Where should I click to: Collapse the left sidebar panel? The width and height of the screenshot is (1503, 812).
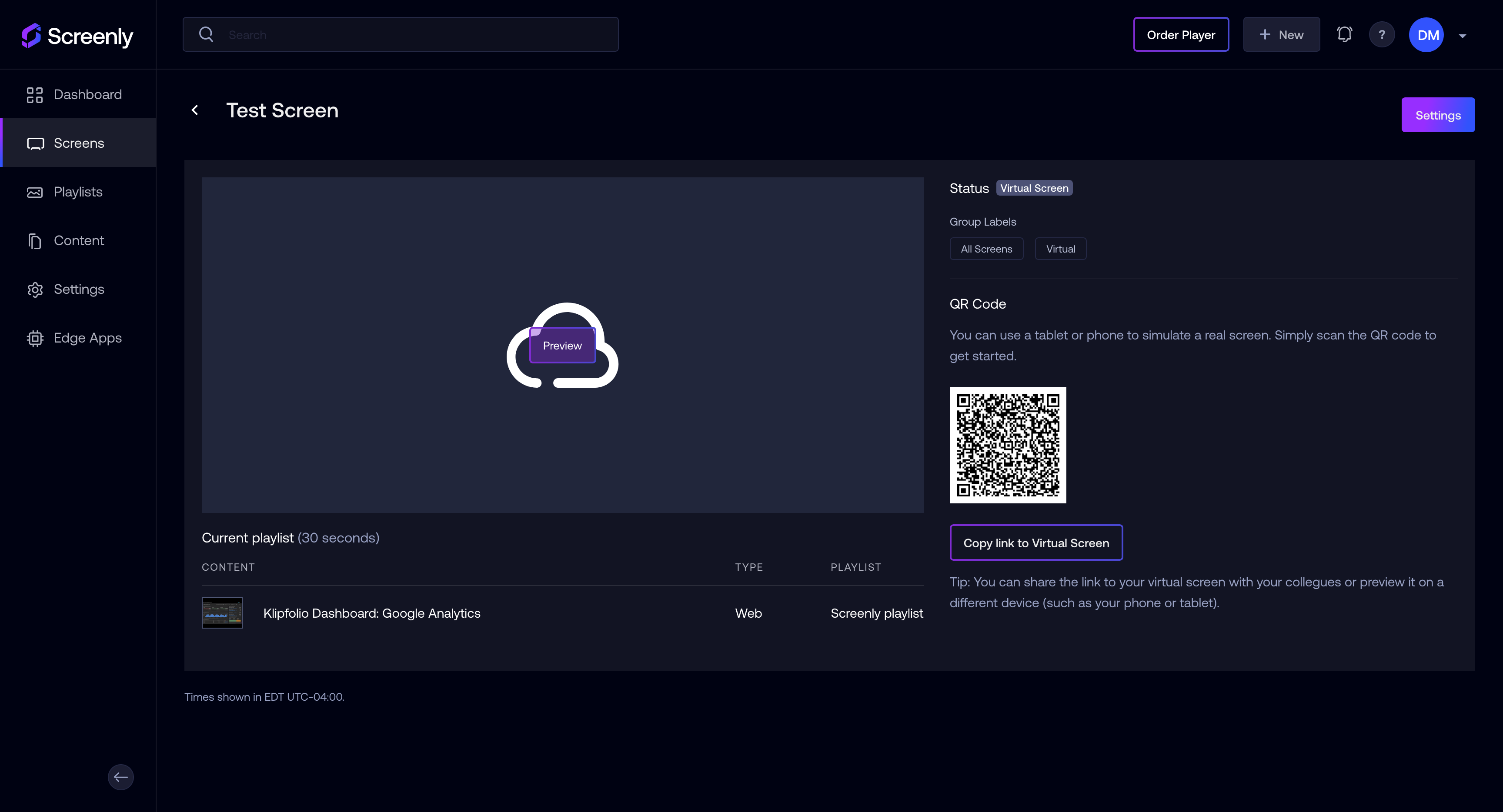coord(121,777)
